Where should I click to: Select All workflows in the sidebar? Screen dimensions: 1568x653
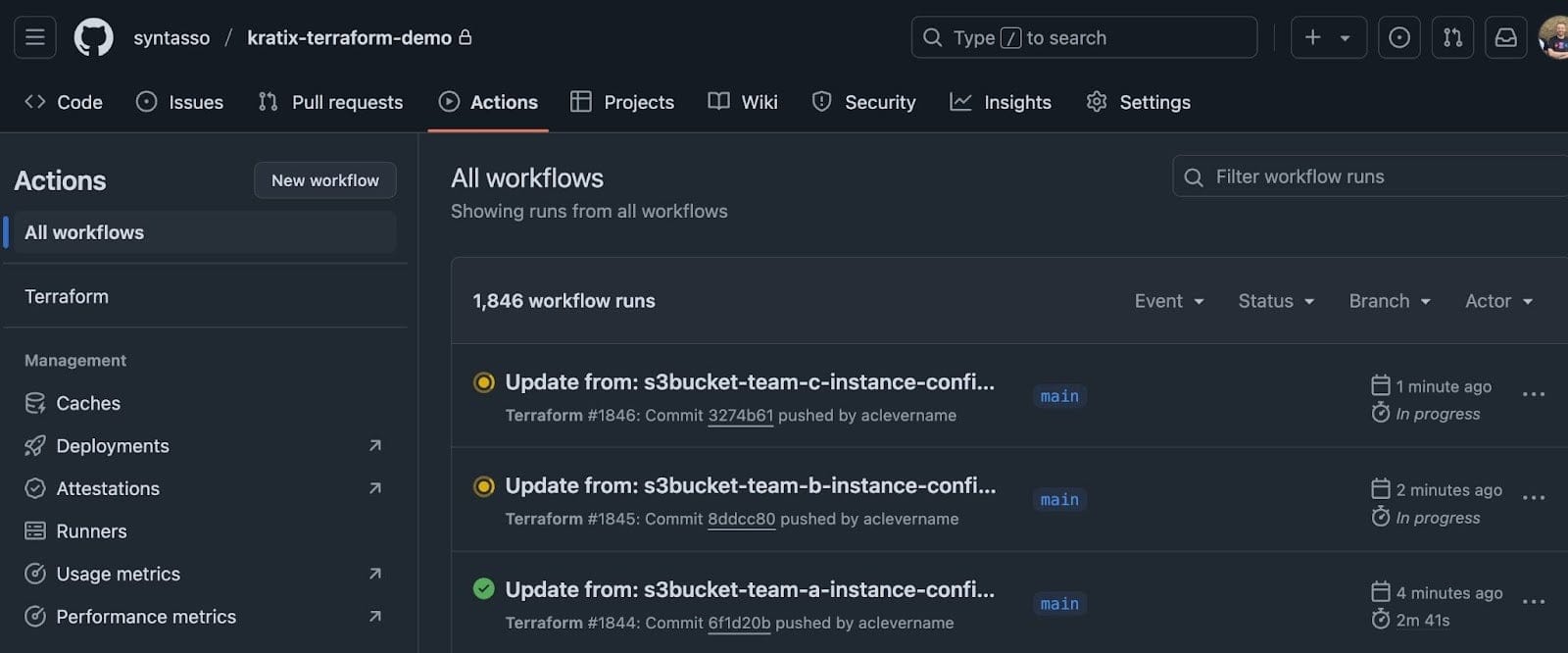[x=205, y=232]
